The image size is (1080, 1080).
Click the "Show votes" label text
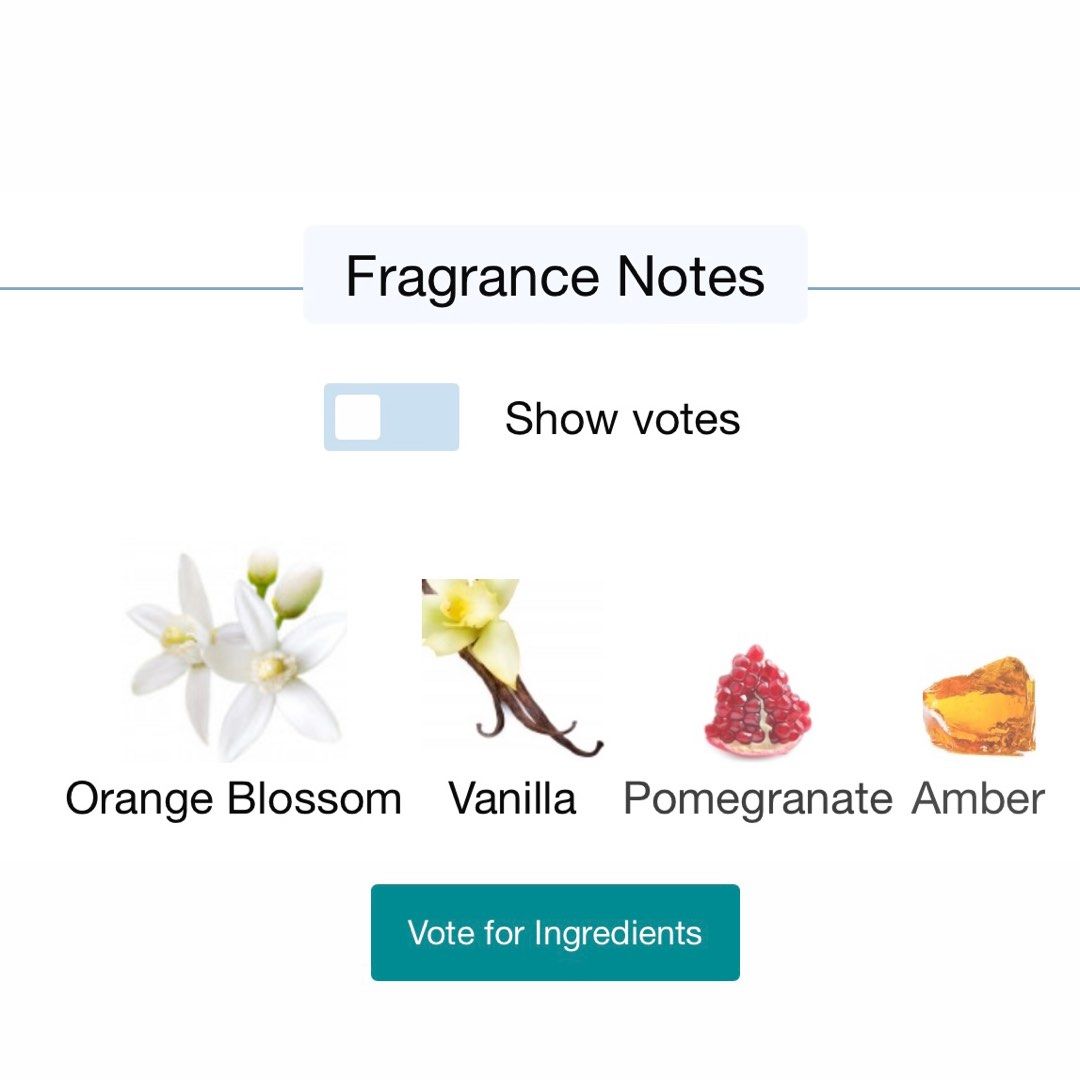tap(622, 418)
